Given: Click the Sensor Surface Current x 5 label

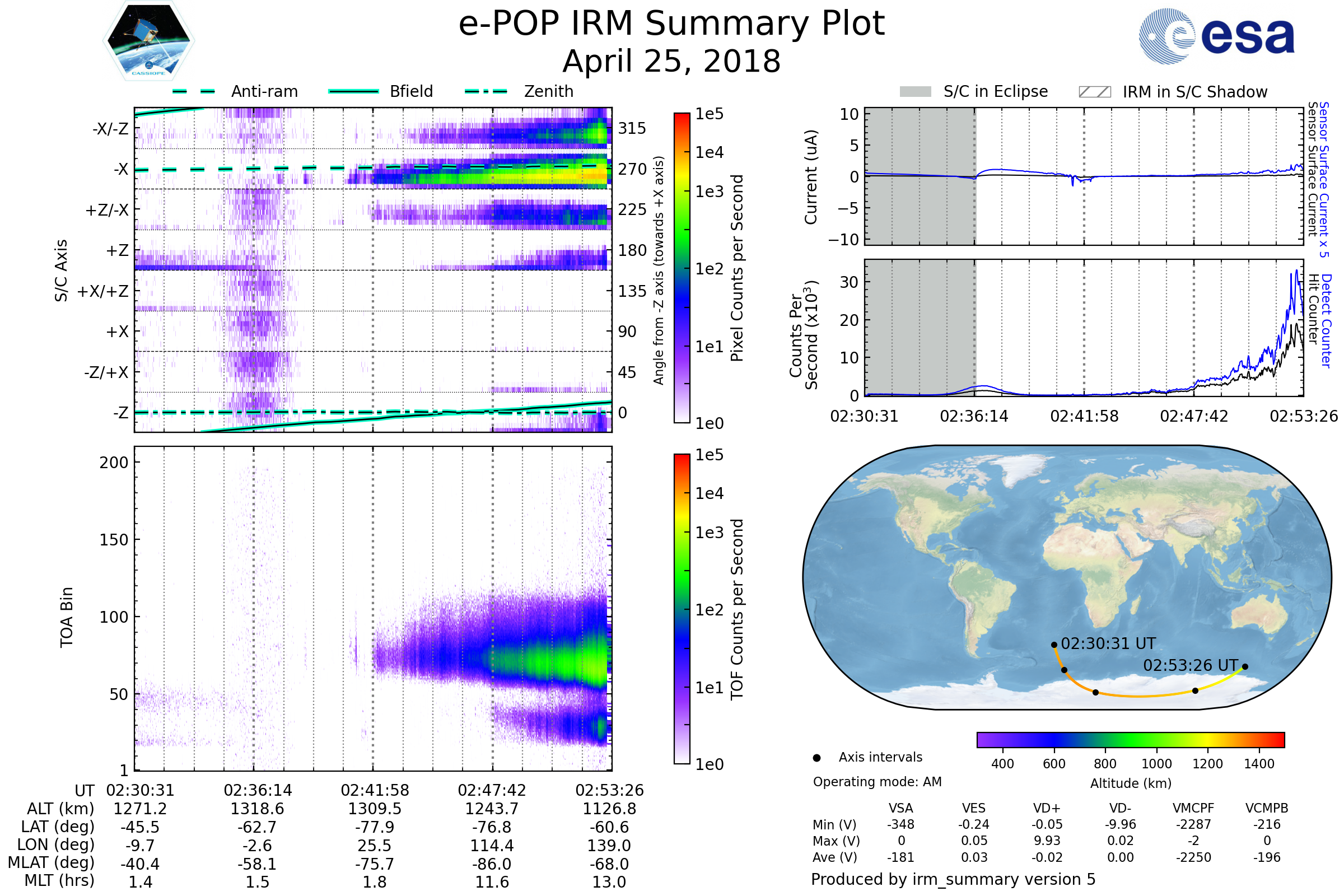Looking at the screenshot, I should click(1323, 180).
